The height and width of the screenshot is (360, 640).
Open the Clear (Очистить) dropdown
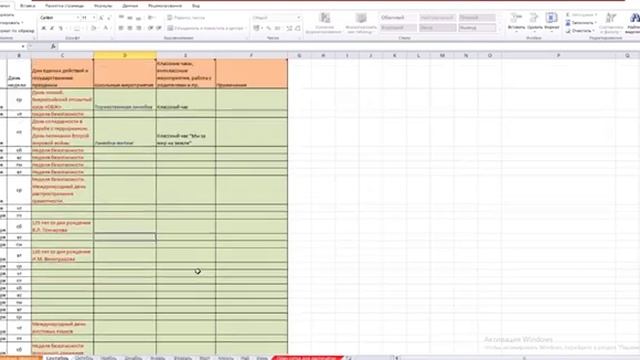pos(580,31)
